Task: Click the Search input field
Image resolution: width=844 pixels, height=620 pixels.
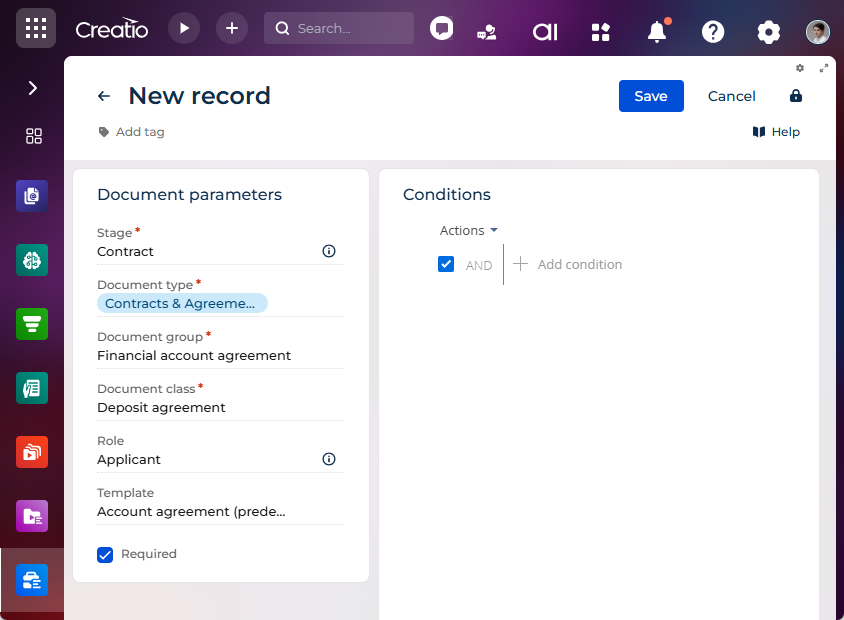Action: coord(339,28)
